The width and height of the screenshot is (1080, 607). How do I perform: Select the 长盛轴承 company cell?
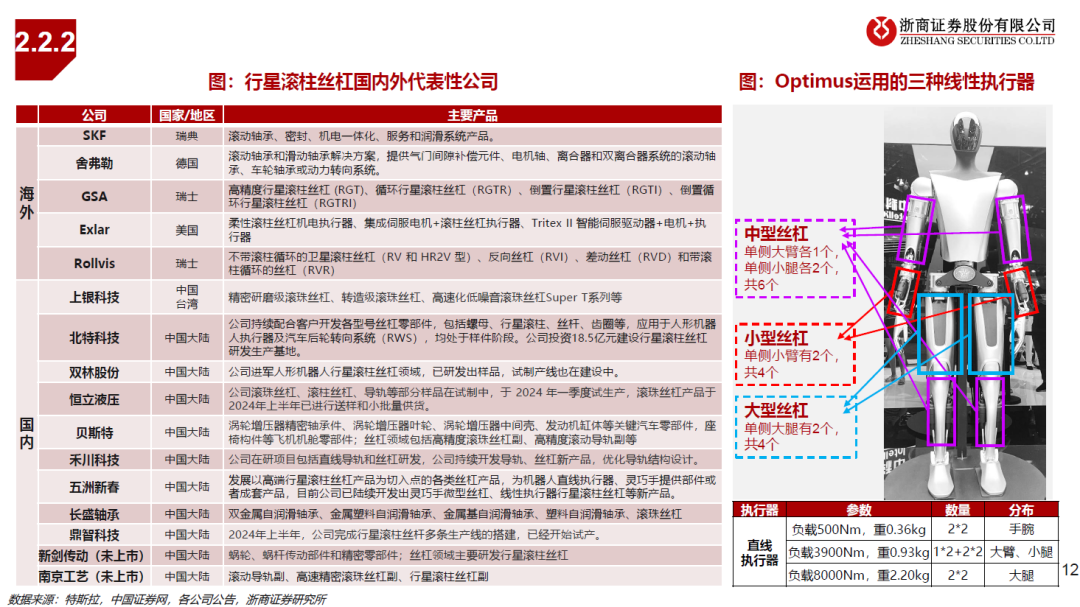click(94, 514)
